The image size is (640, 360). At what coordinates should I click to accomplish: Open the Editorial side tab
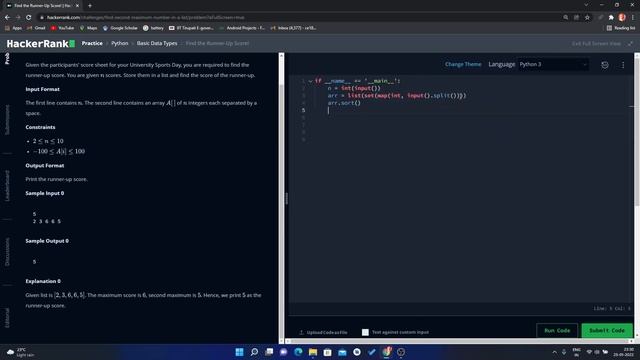tap(7, 318)
